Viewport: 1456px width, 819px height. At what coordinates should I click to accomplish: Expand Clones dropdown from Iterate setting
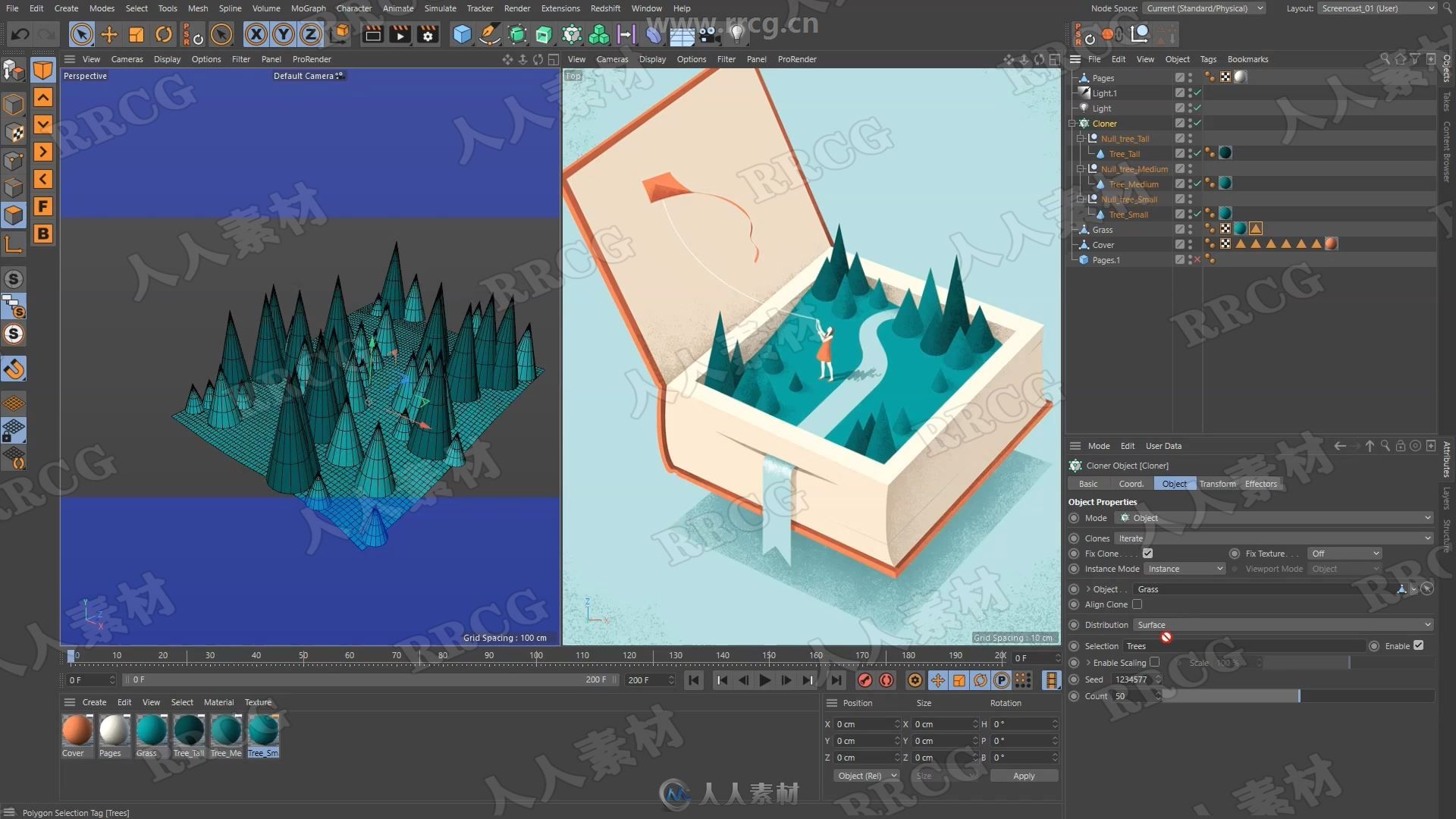click(1429, 538)
